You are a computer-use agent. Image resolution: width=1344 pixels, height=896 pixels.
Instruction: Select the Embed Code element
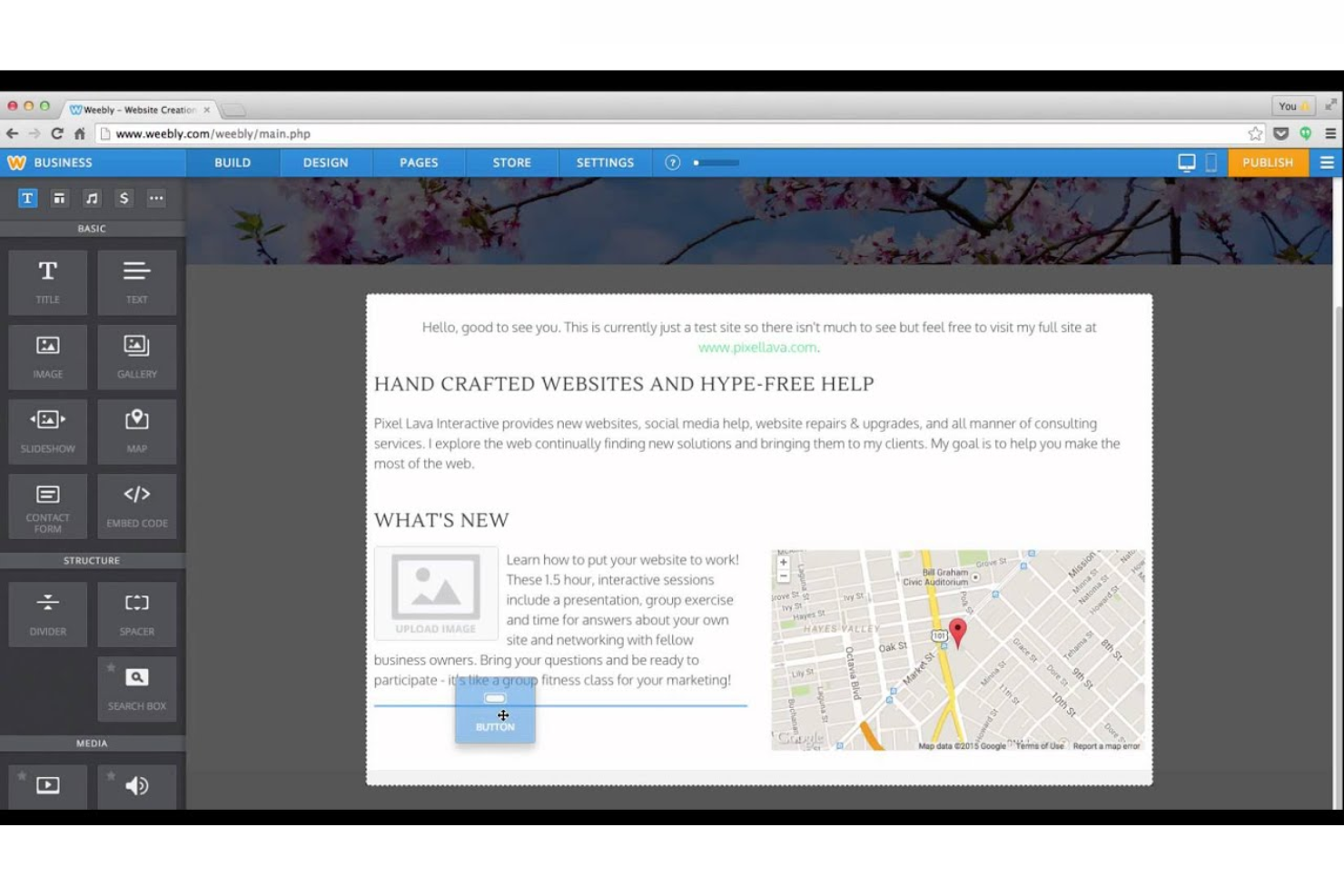[136, 505]
